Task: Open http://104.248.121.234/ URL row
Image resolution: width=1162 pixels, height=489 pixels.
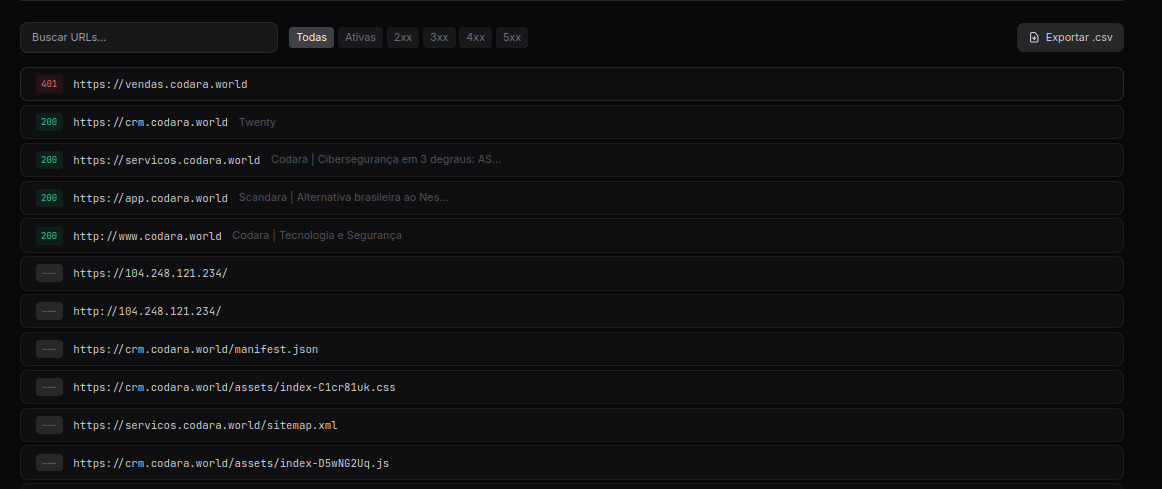Action: 571,311
